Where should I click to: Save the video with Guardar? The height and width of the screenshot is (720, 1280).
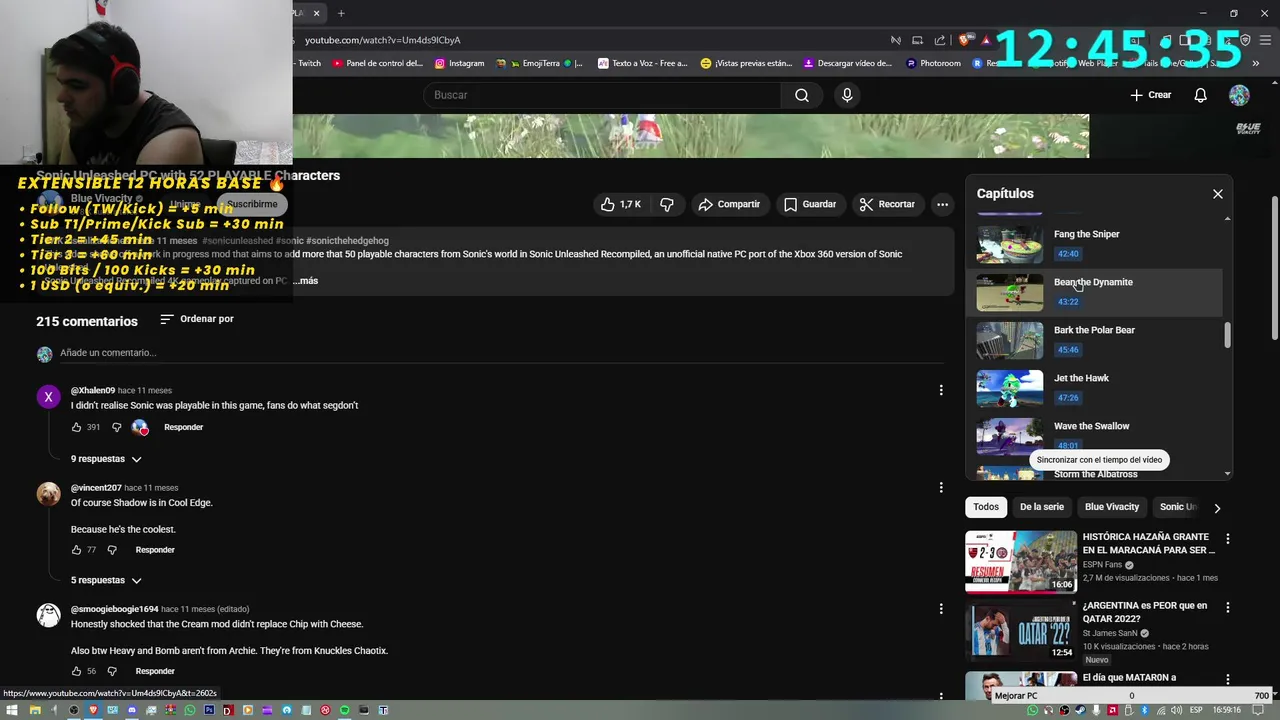coord(810,204)
